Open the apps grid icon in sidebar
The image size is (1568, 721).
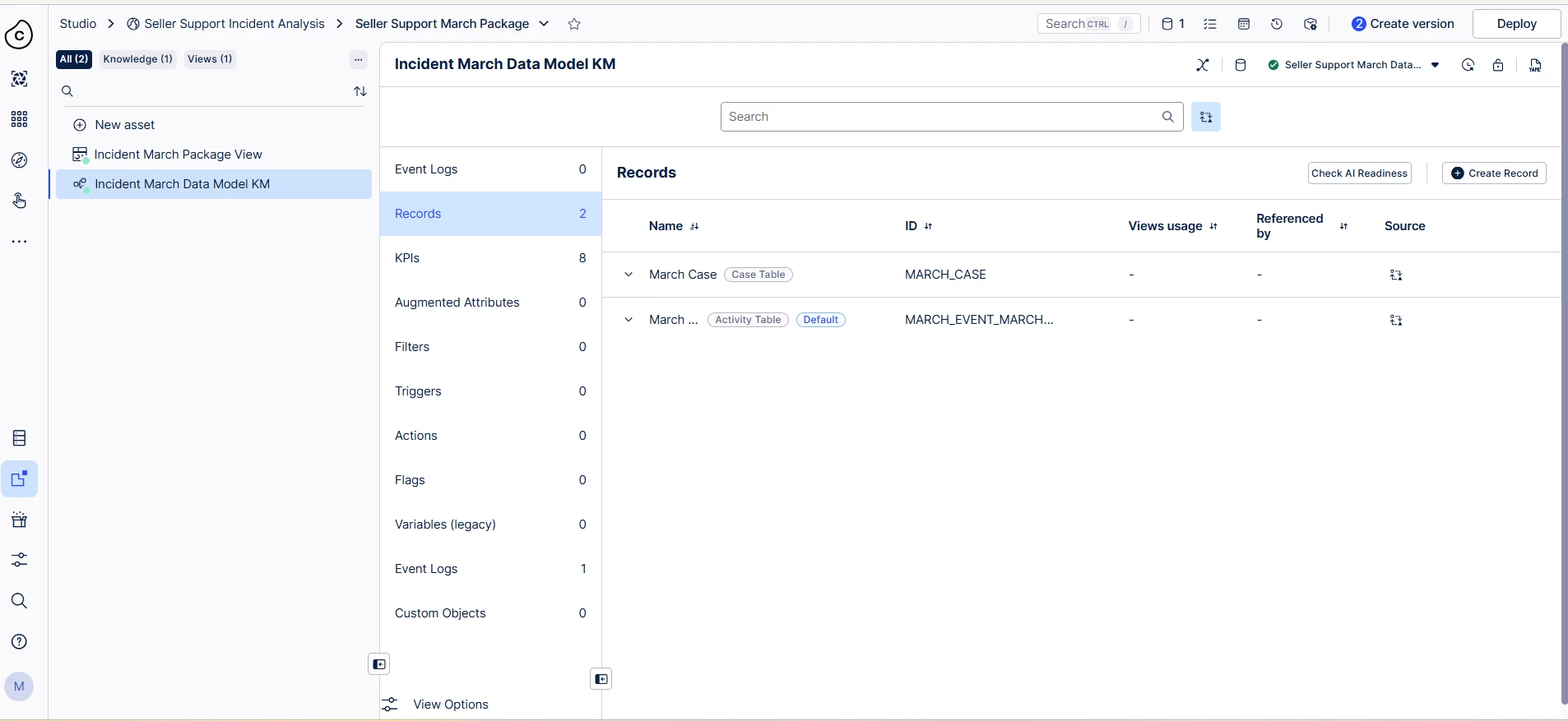coord(20,119)
